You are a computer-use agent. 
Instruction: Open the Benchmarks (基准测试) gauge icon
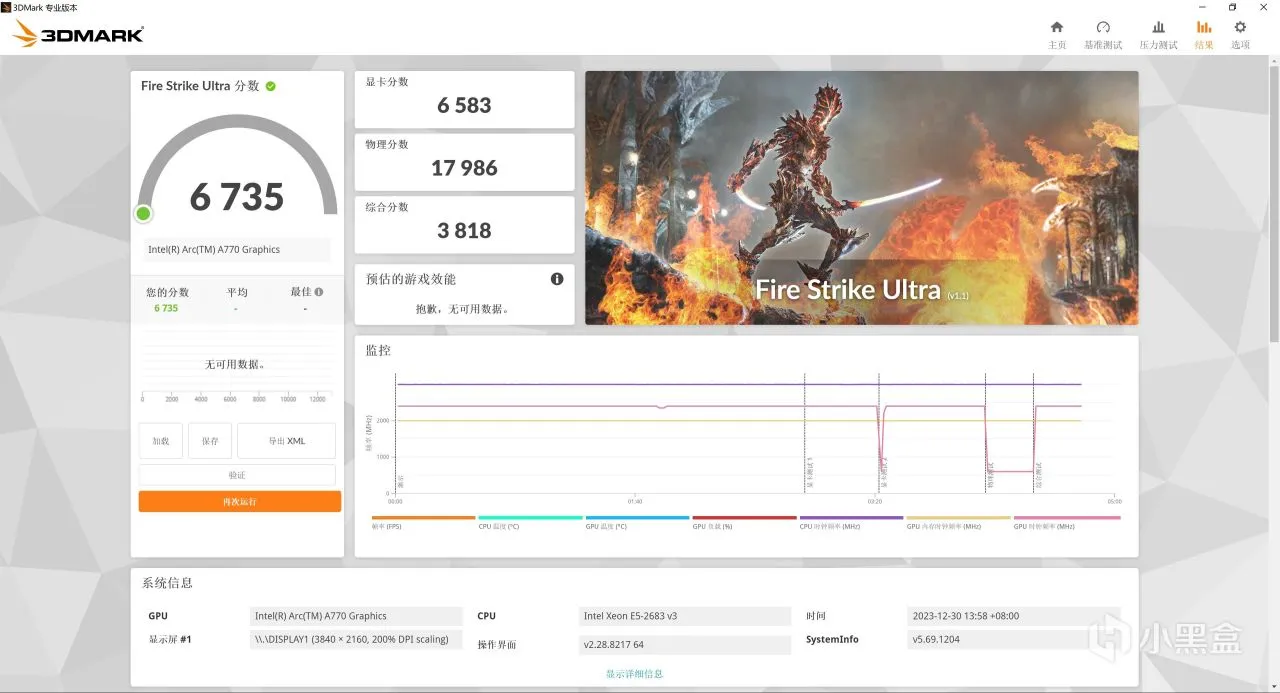1103,28
